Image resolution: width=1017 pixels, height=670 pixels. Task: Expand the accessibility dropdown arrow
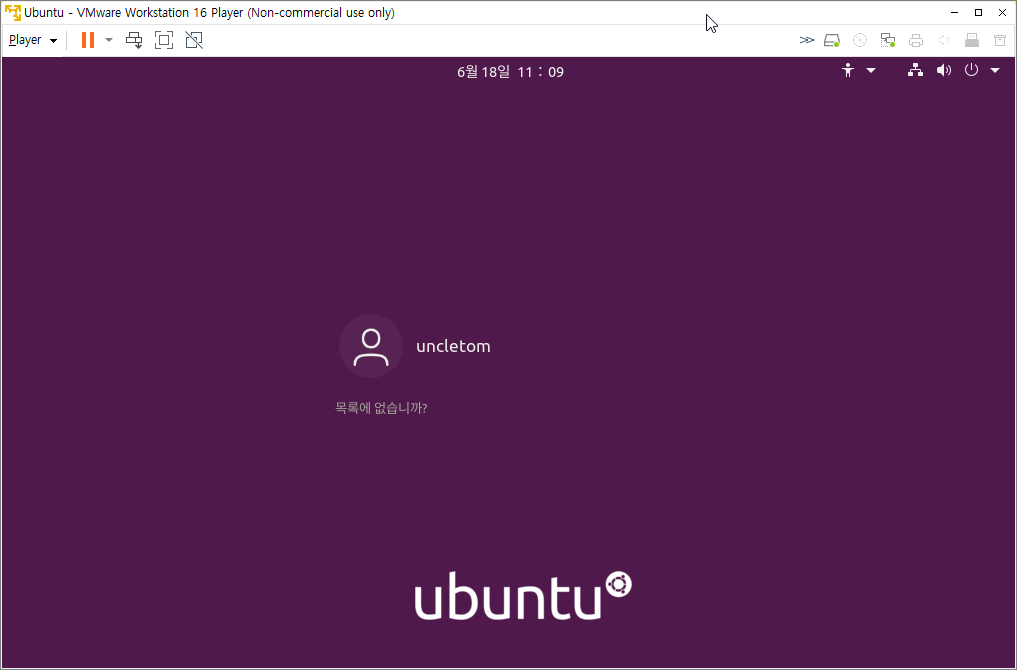click(x=871, y=70)
